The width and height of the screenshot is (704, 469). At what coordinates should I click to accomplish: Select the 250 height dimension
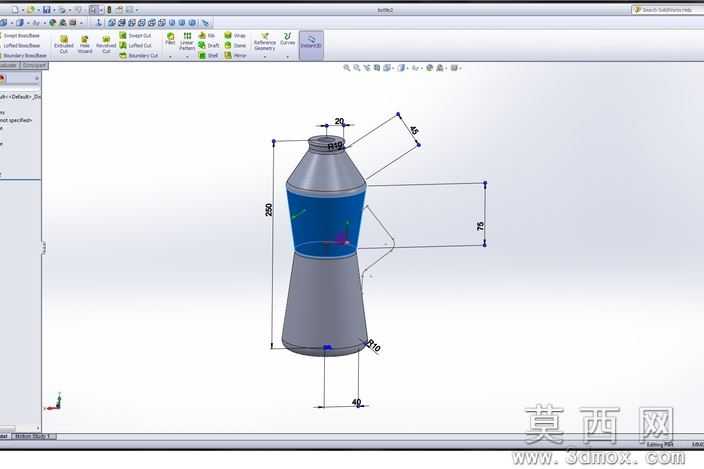click(x=268, y=210)
